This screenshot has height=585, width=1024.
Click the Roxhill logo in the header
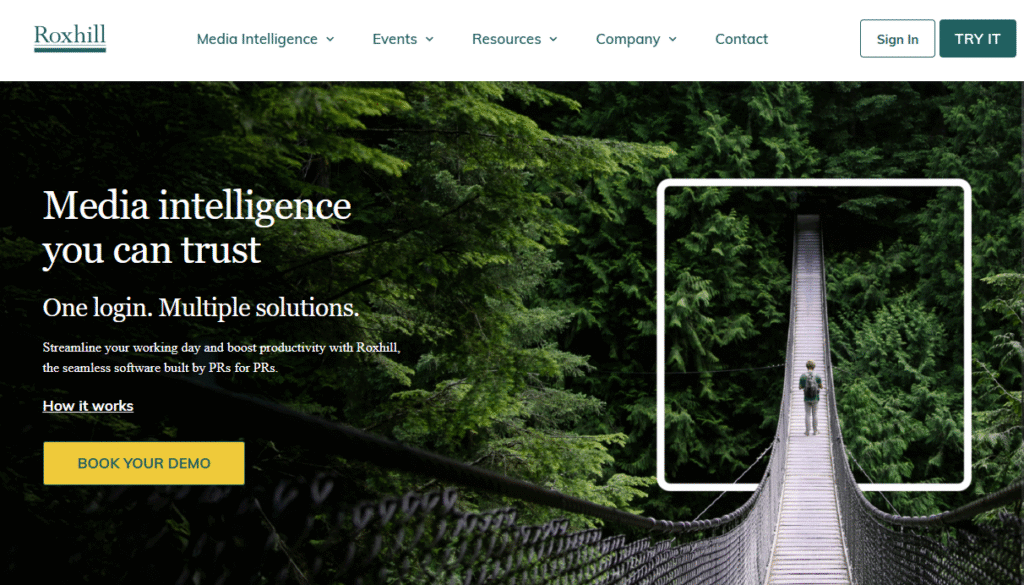point(70,39)
